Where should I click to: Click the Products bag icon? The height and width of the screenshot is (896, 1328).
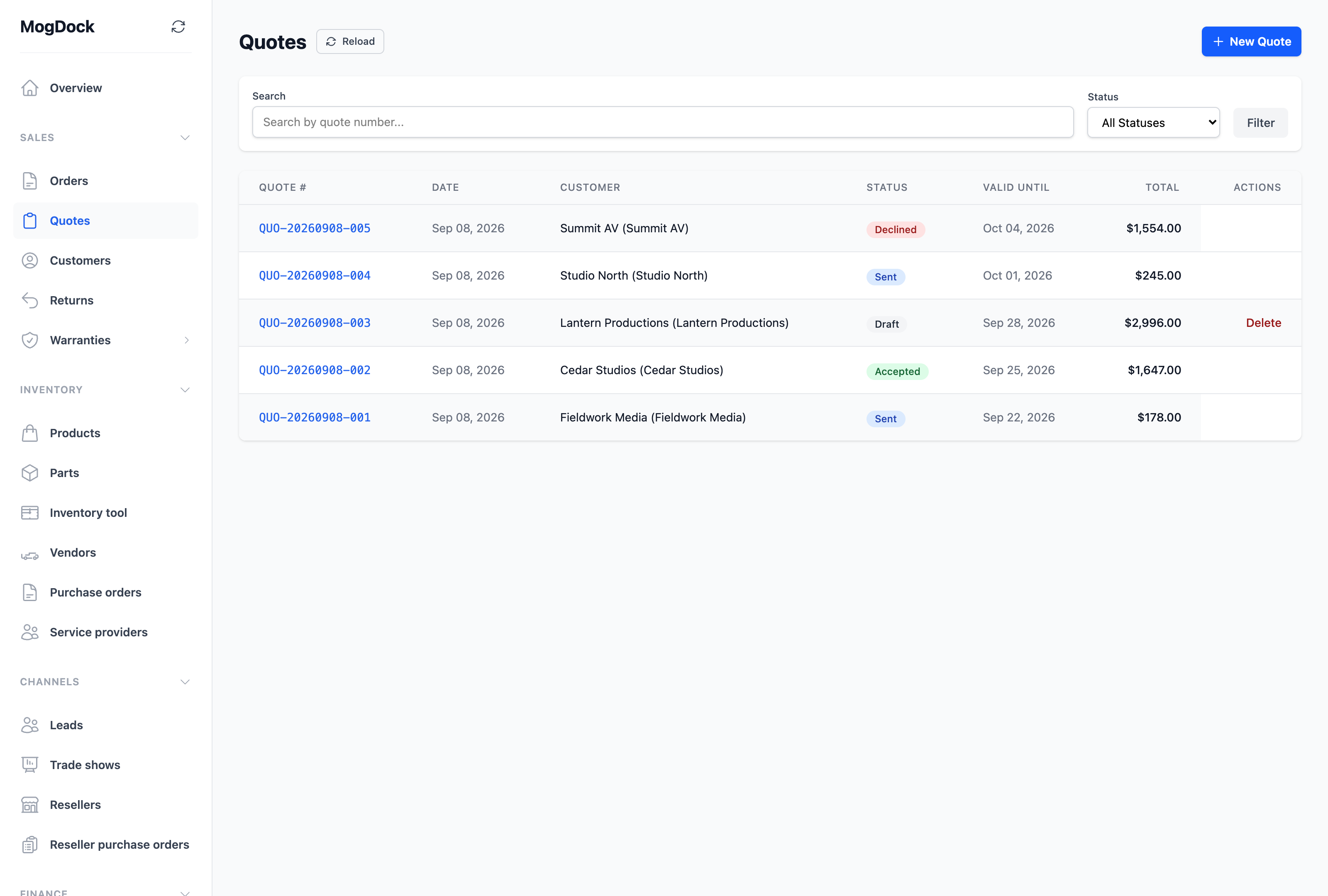coord(30,433)
